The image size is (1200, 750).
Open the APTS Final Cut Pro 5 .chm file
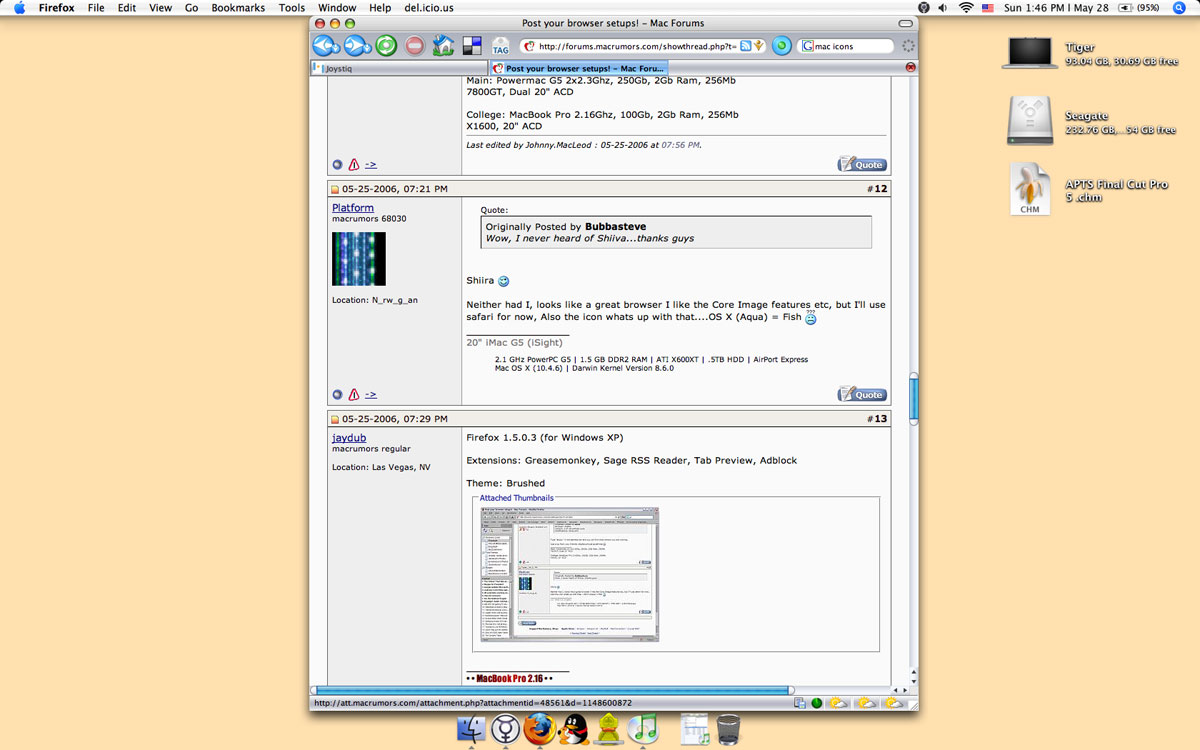pyautogui.click(x=1030, y=189)
